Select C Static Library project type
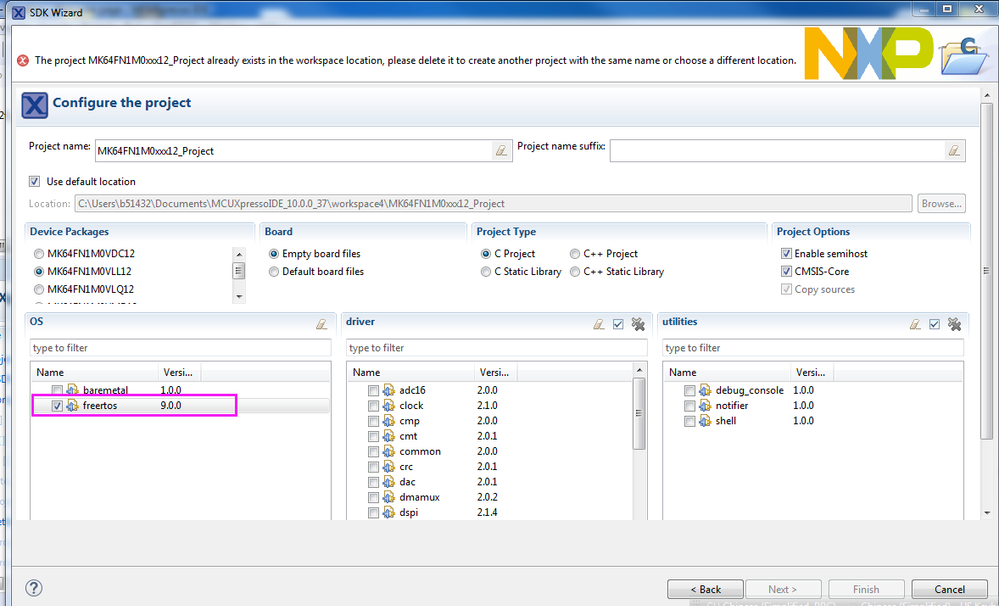This screenshot has height=606, width=999. 485,271
